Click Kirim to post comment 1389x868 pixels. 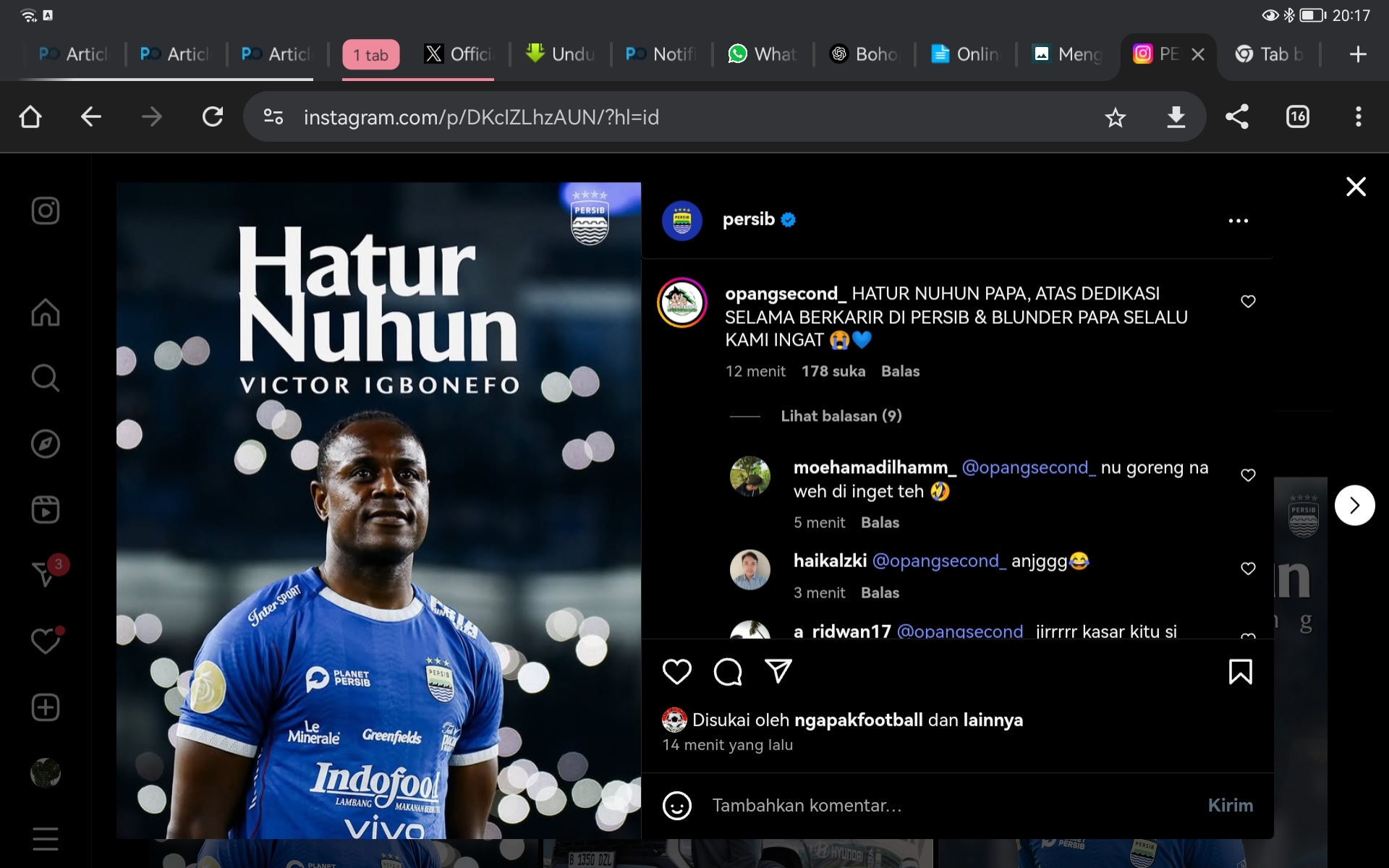(1231, 805)
